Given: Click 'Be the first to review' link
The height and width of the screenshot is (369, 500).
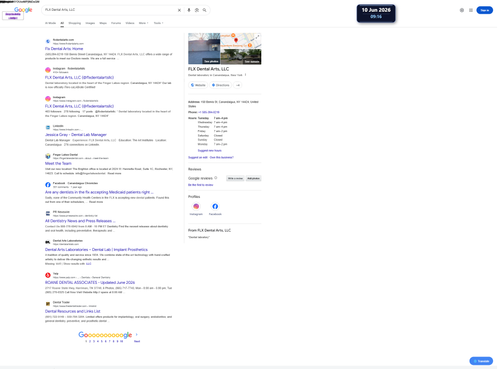Looking at the screenshot, I should coord(200,185).
